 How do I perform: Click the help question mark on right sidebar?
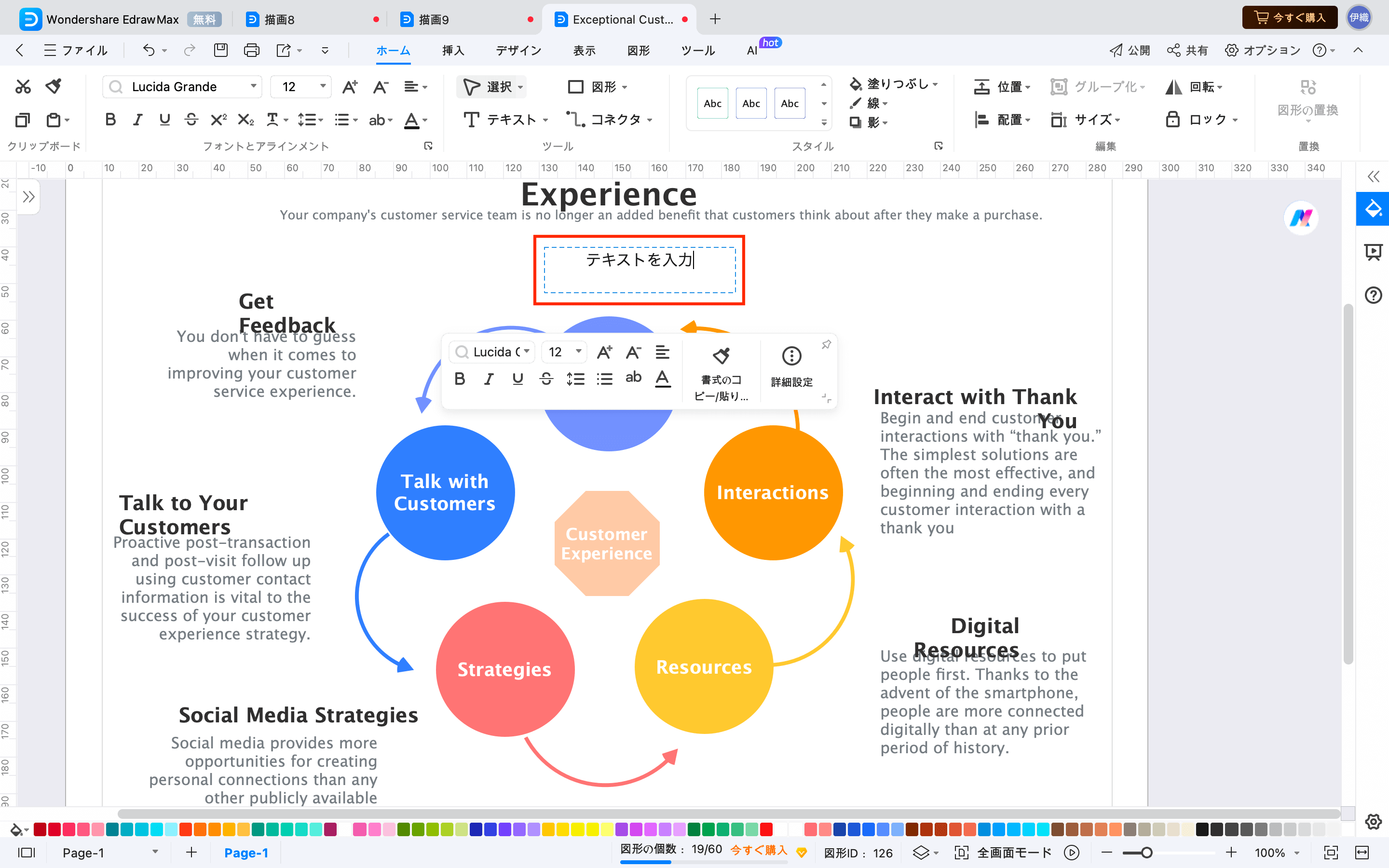tap(1373, 295)
